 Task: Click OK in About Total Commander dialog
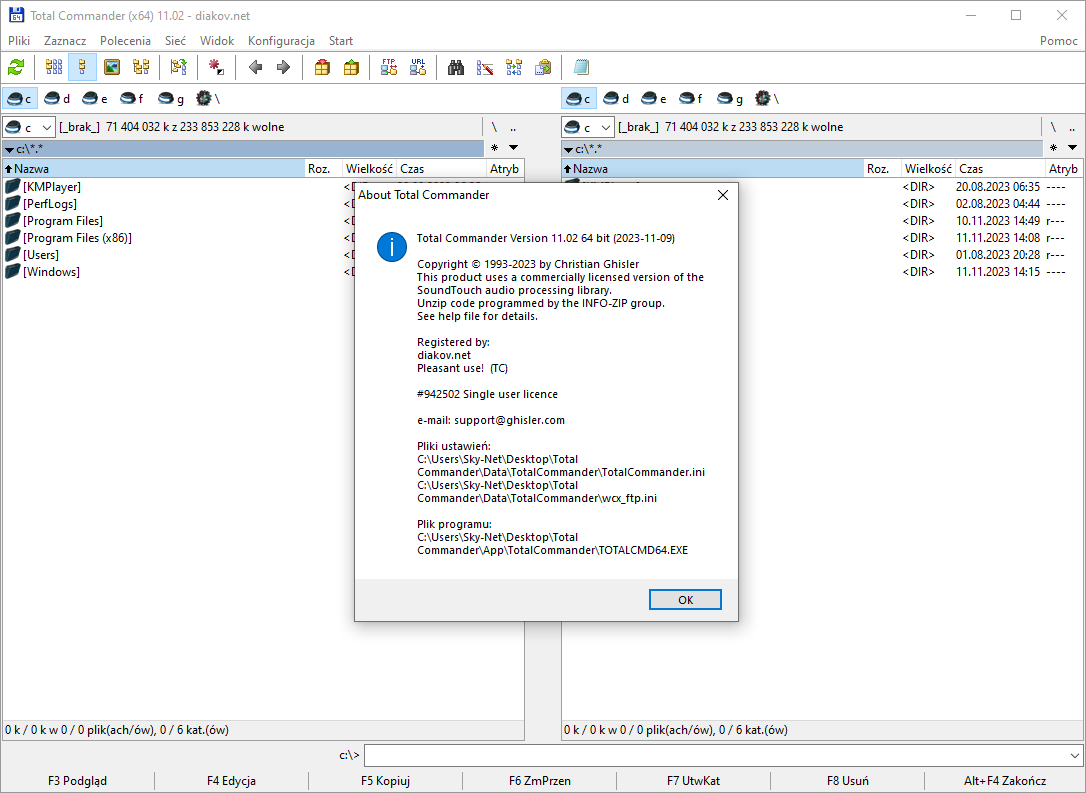pos(685,600)
